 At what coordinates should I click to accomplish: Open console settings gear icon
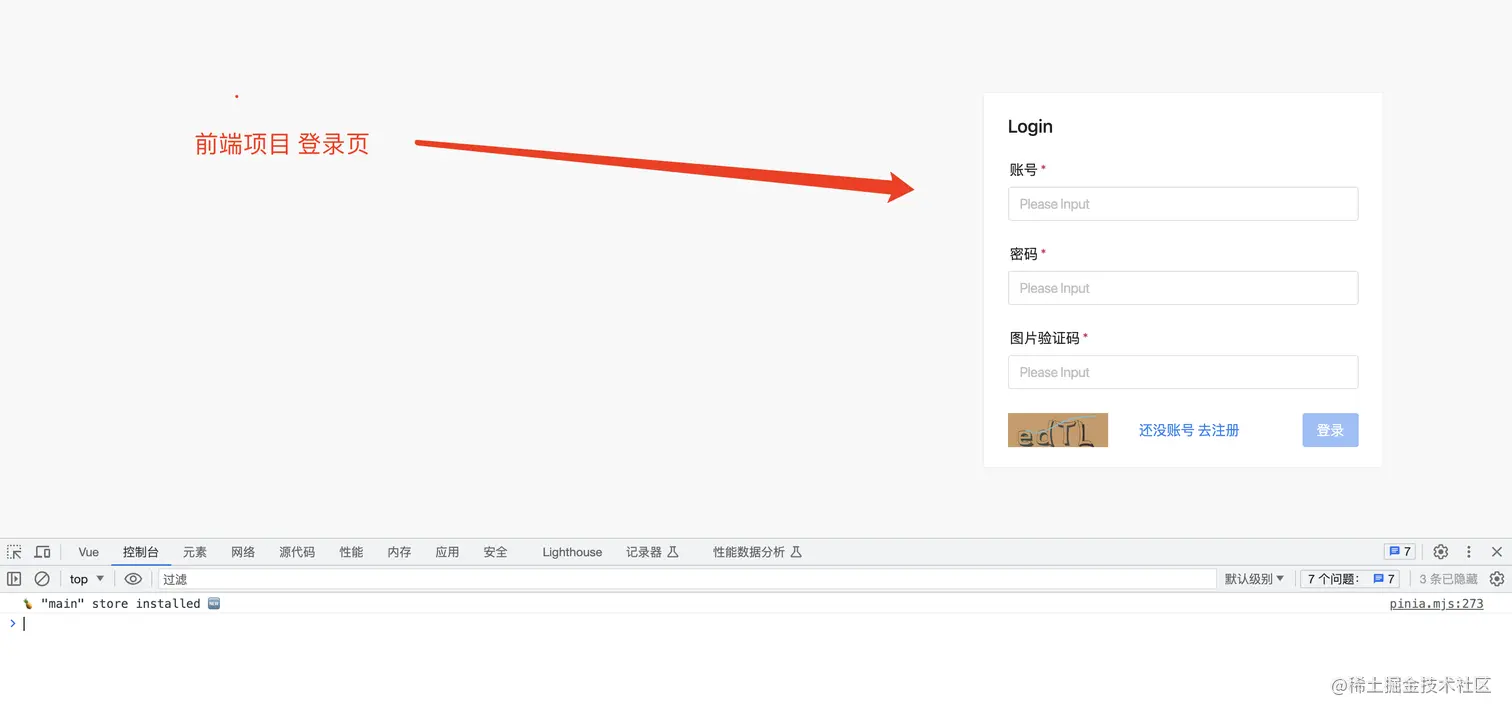tap(1497, 579)
